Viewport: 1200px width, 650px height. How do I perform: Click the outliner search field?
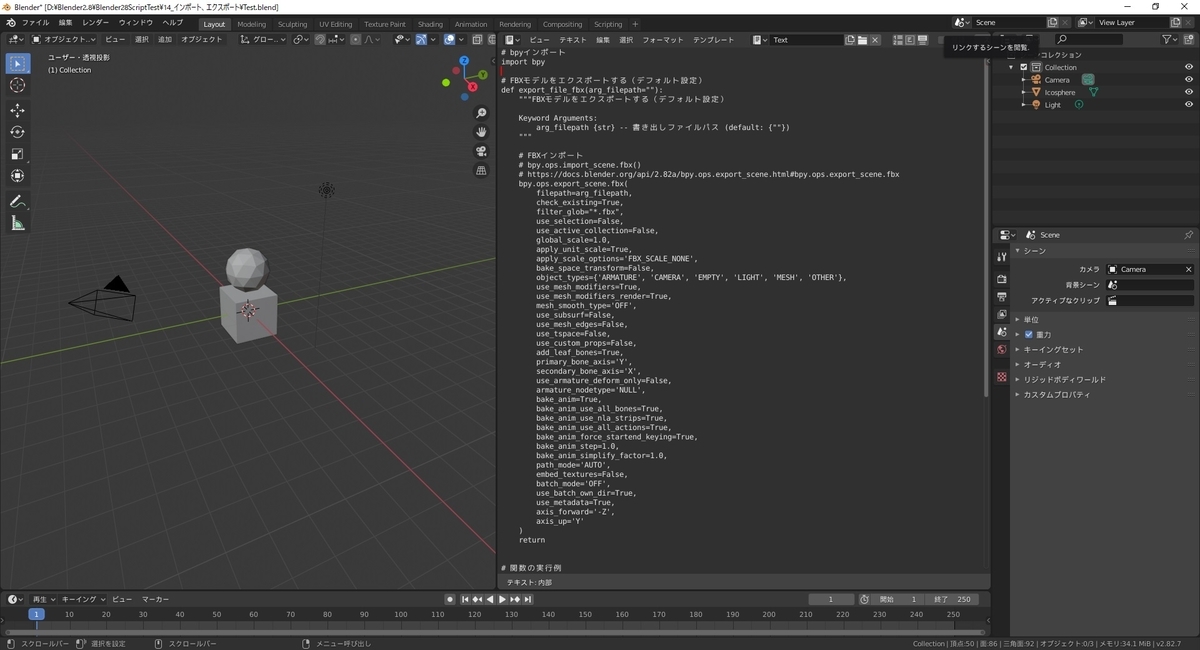1089,40
